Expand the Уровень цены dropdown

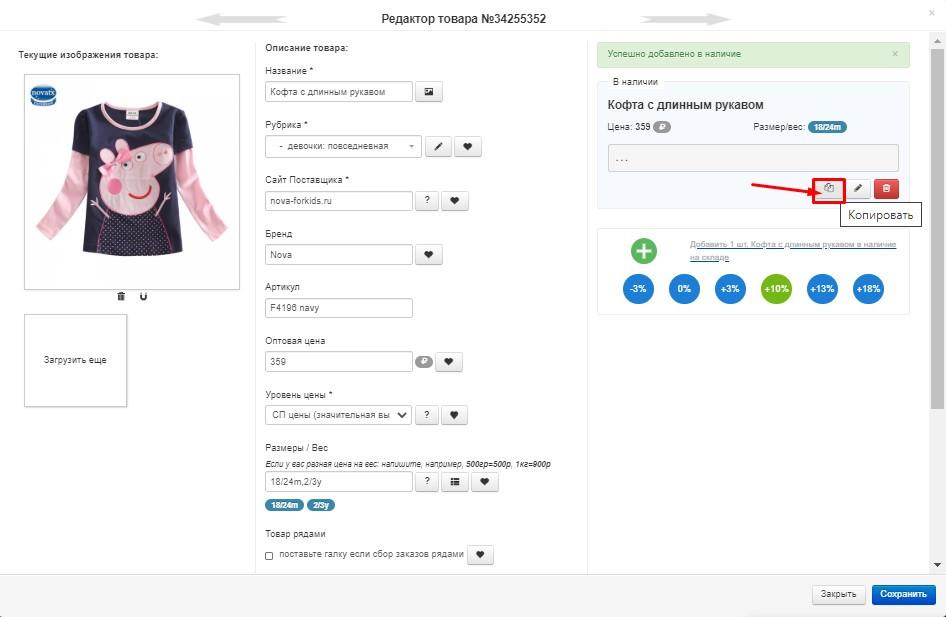338,415
